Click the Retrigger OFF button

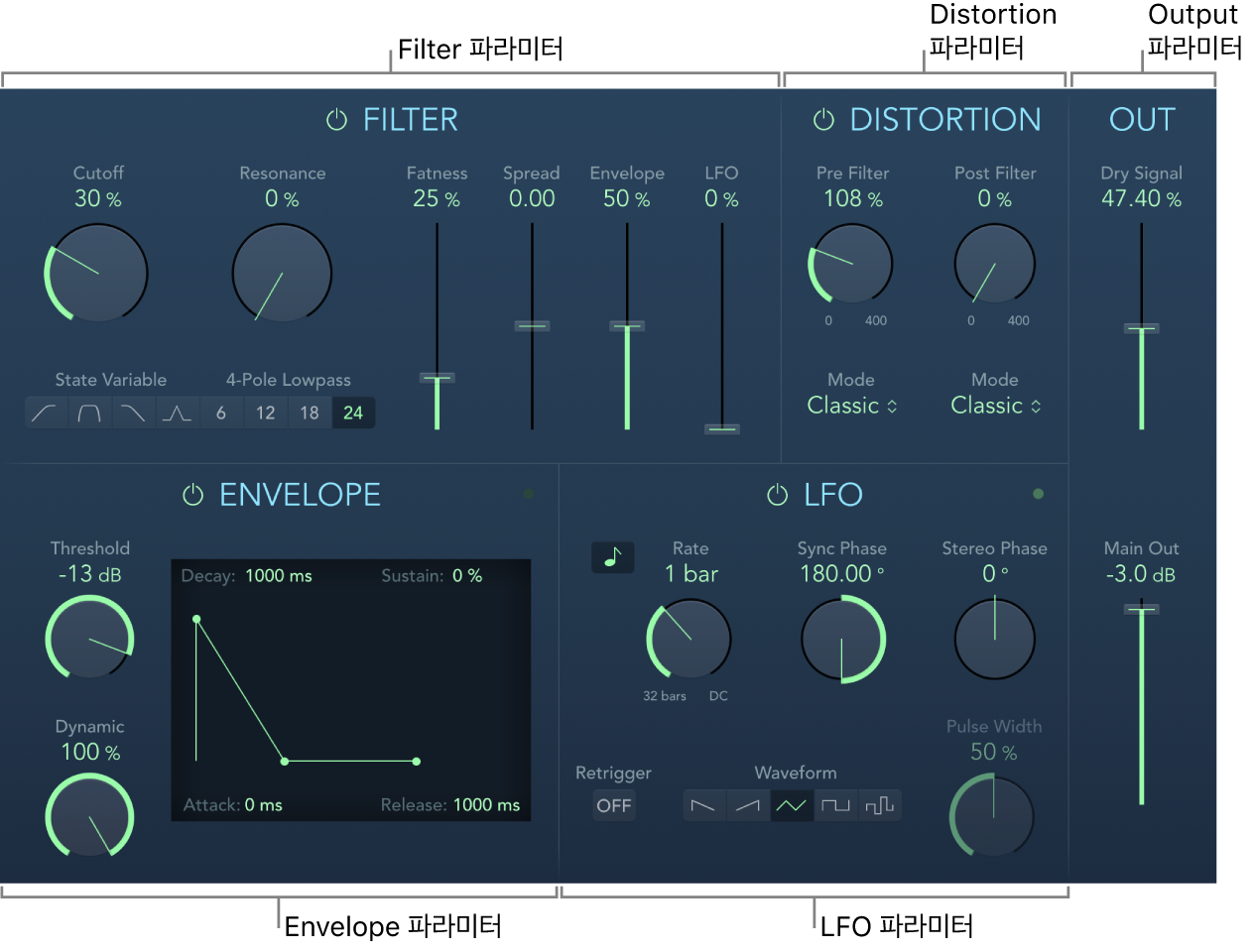click(x=613, y=806)
